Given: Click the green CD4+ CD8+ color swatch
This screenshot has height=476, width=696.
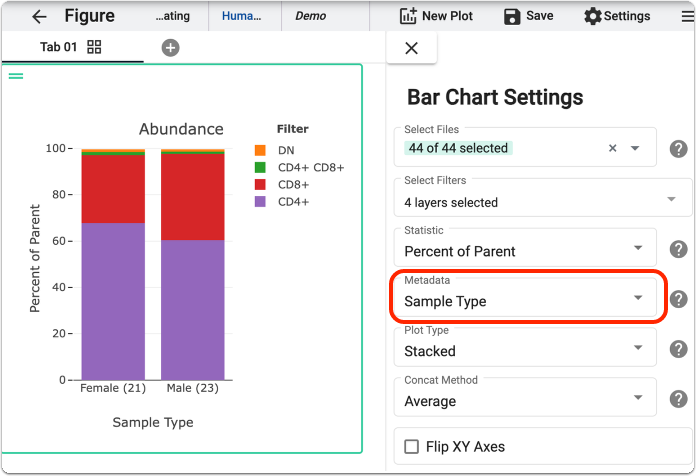Looking at the screenshot, I should (260, 167).
